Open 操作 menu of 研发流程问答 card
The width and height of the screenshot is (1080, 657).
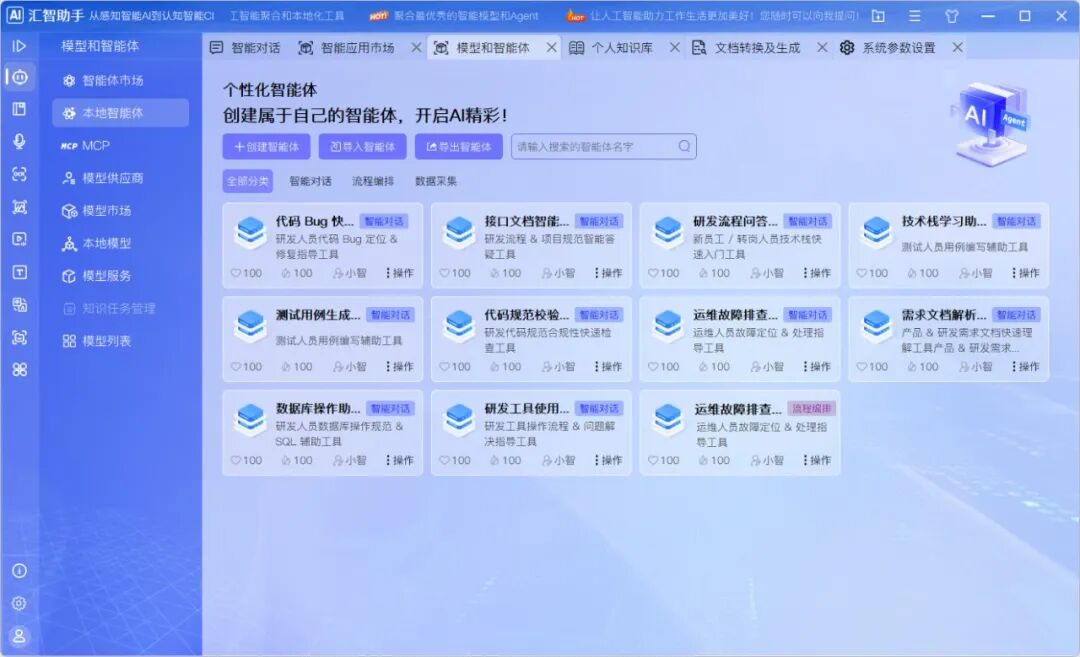point(818,273)
